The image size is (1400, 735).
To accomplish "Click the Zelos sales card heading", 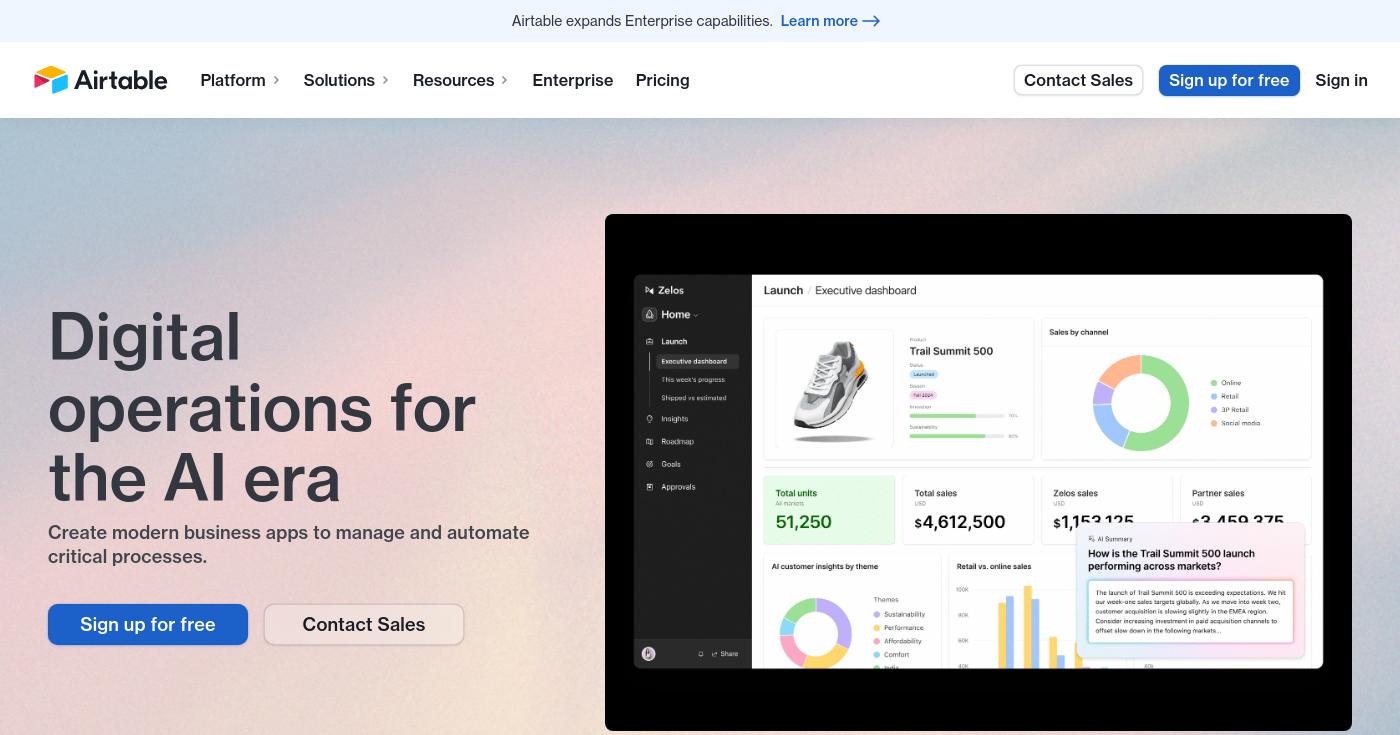I will point(1075,493).
